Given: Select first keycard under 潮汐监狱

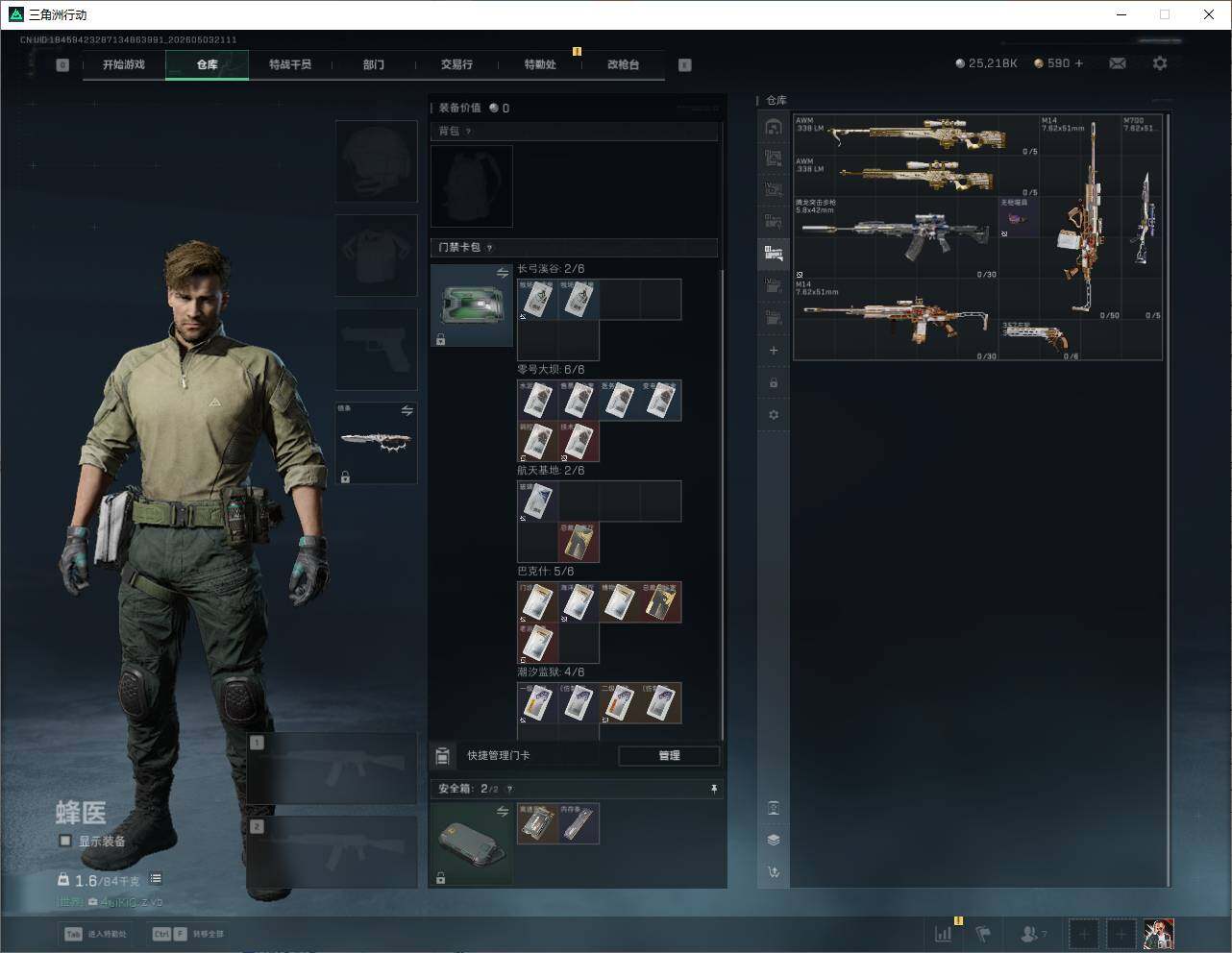Looking at the screenshot, I should click(538, 703).
